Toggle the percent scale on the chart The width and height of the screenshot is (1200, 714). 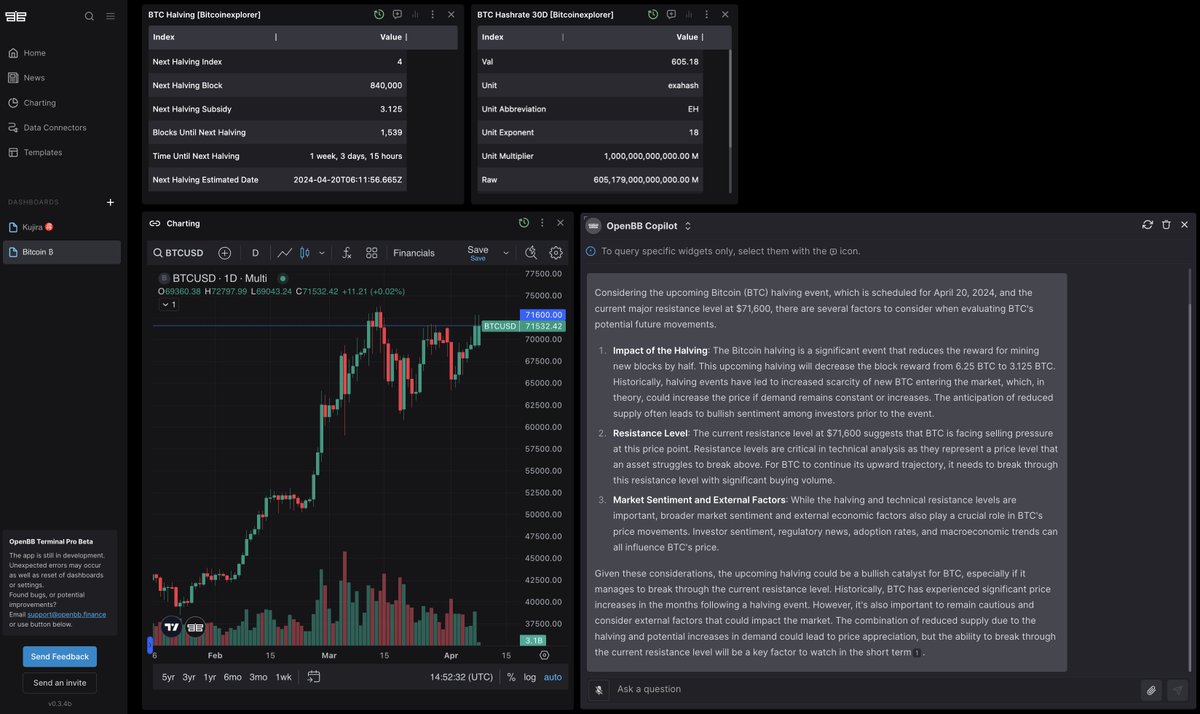(x=511, y=677)
